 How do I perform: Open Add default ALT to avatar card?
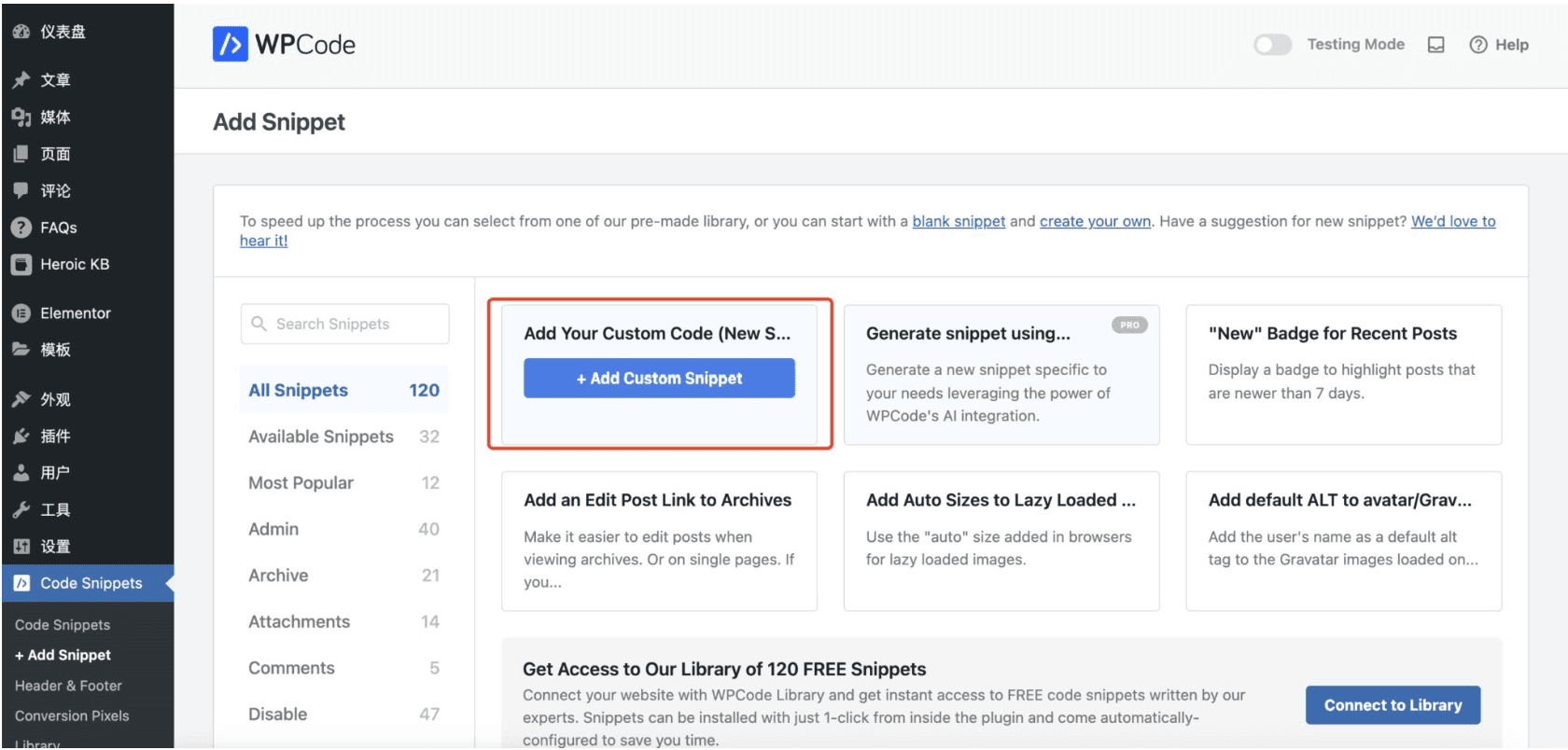click(1343, 541)
